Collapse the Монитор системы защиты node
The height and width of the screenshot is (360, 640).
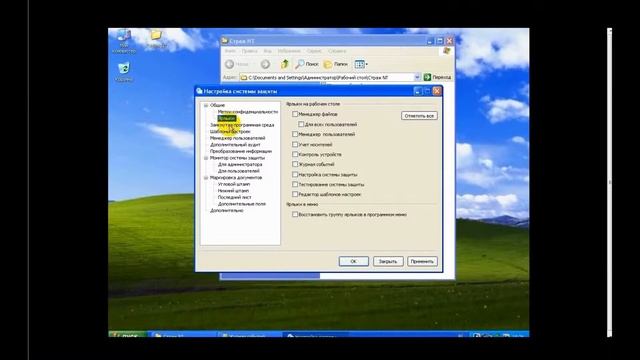[206, 158]
